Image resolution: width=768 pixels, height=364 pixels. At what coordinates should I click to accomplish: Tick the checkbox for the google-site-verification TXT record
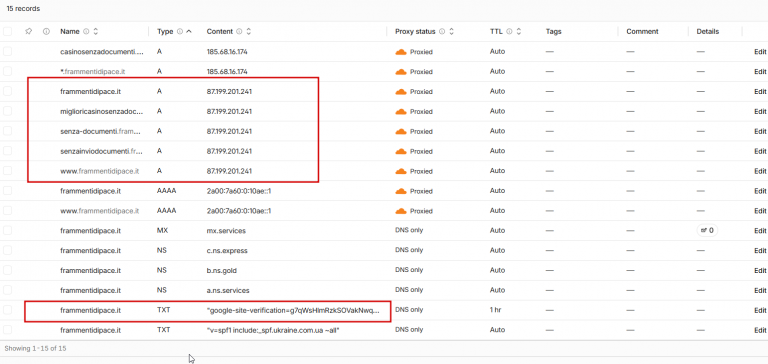[x=7, y=310]
